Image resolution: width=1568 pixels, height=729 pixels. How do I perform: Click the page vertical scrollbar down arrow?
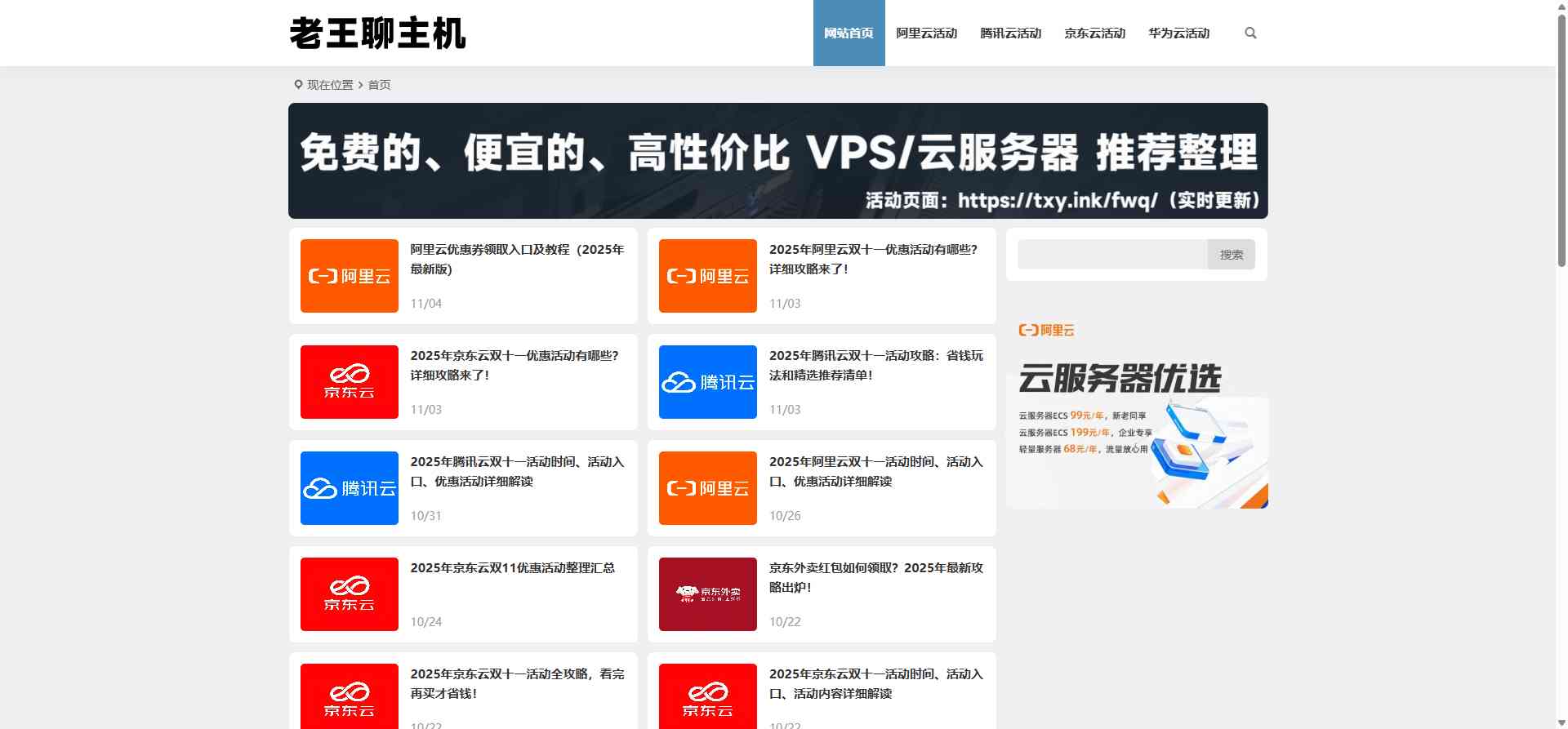coord(1561,722)
